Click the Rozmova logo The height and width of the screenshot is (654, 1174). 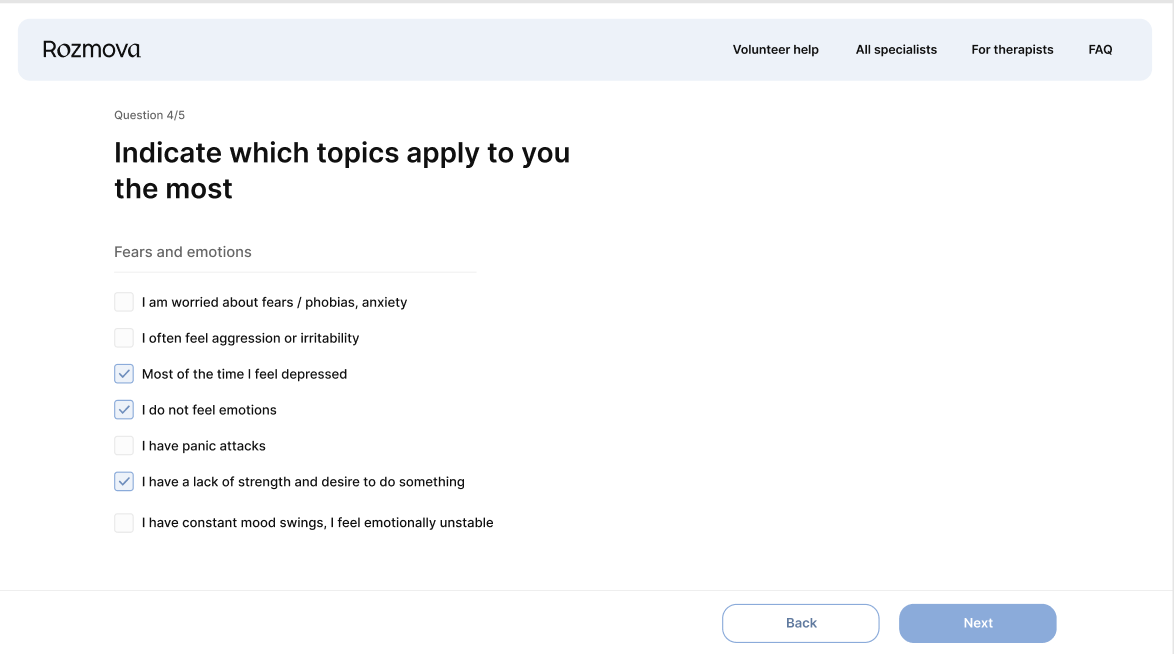point(91,49)
